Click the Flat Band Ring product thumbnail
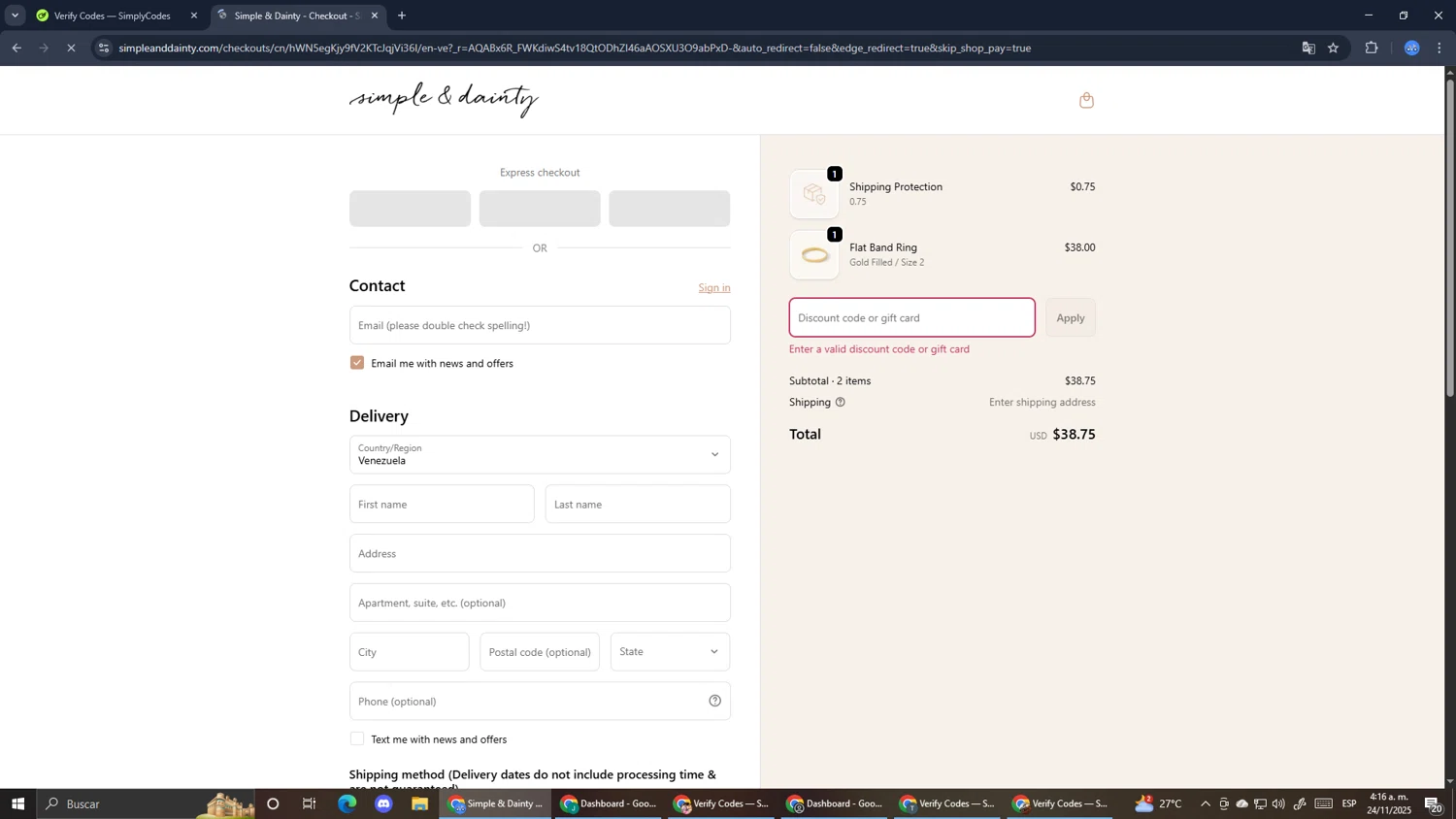The height and width of the screenshot is (819, 1456). 814,255
